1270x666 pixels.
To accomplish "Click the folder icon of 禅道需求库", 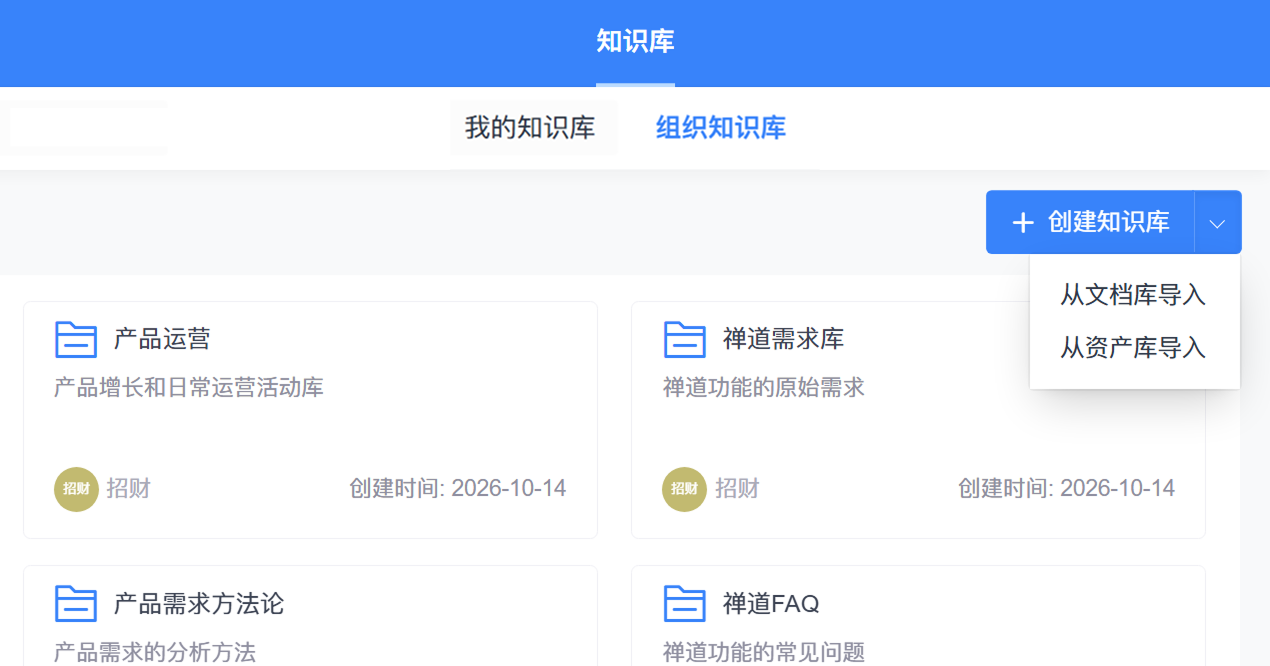I will click(x=685, y=340).
